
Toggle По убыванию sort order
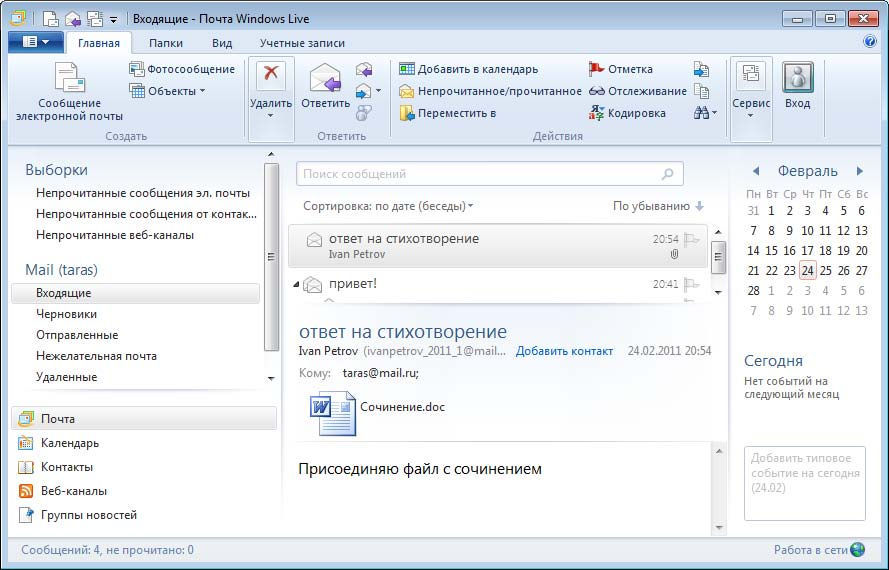pos(658,206)
